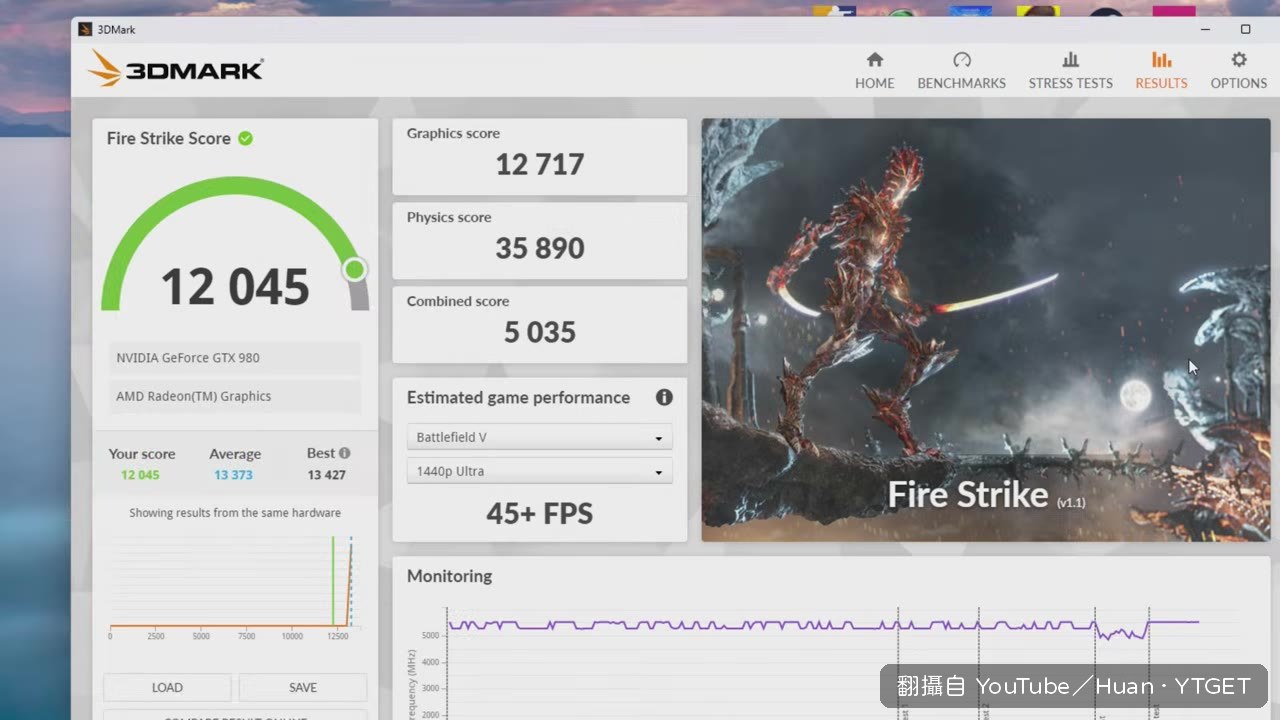The height and width of the screenshot is (720, 1280).
Task: Expand the Battlefield V game dropdown
Action: point(539,437)
